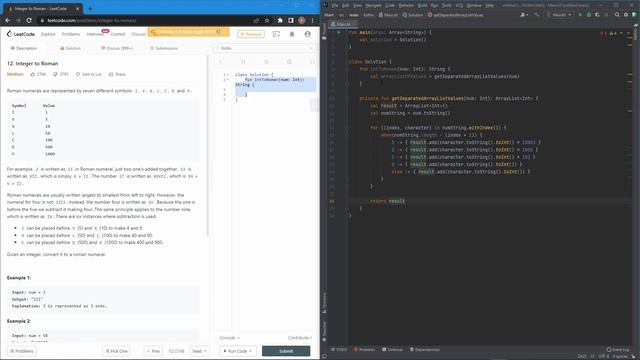Open the File menu in IntelliJ

[335, 5]
